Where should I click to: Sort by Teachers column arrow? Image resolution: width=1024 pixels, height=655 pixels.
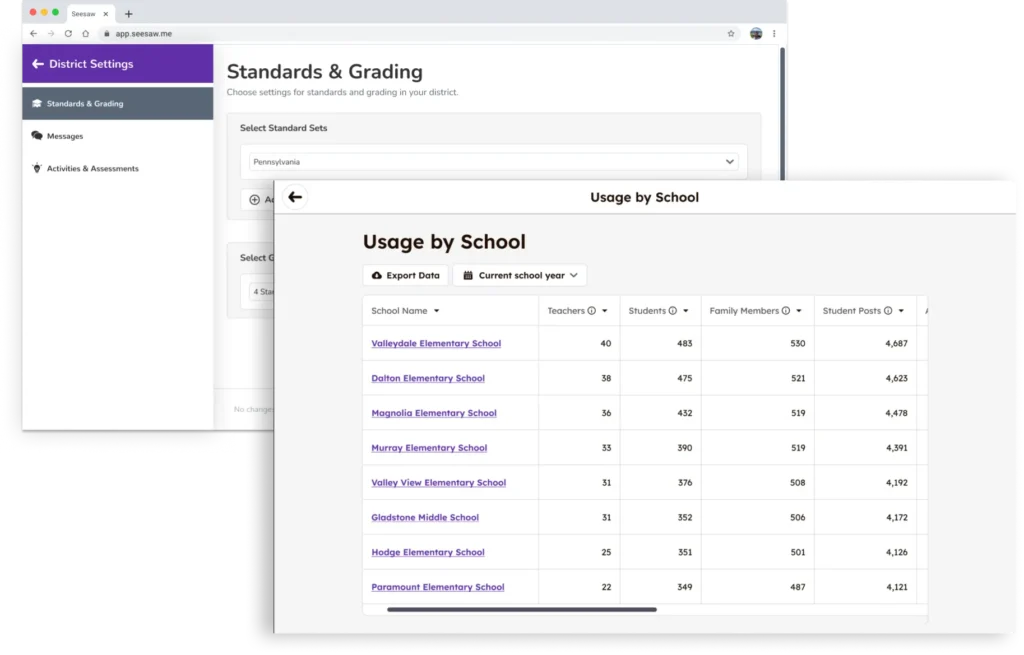(605, 311)
